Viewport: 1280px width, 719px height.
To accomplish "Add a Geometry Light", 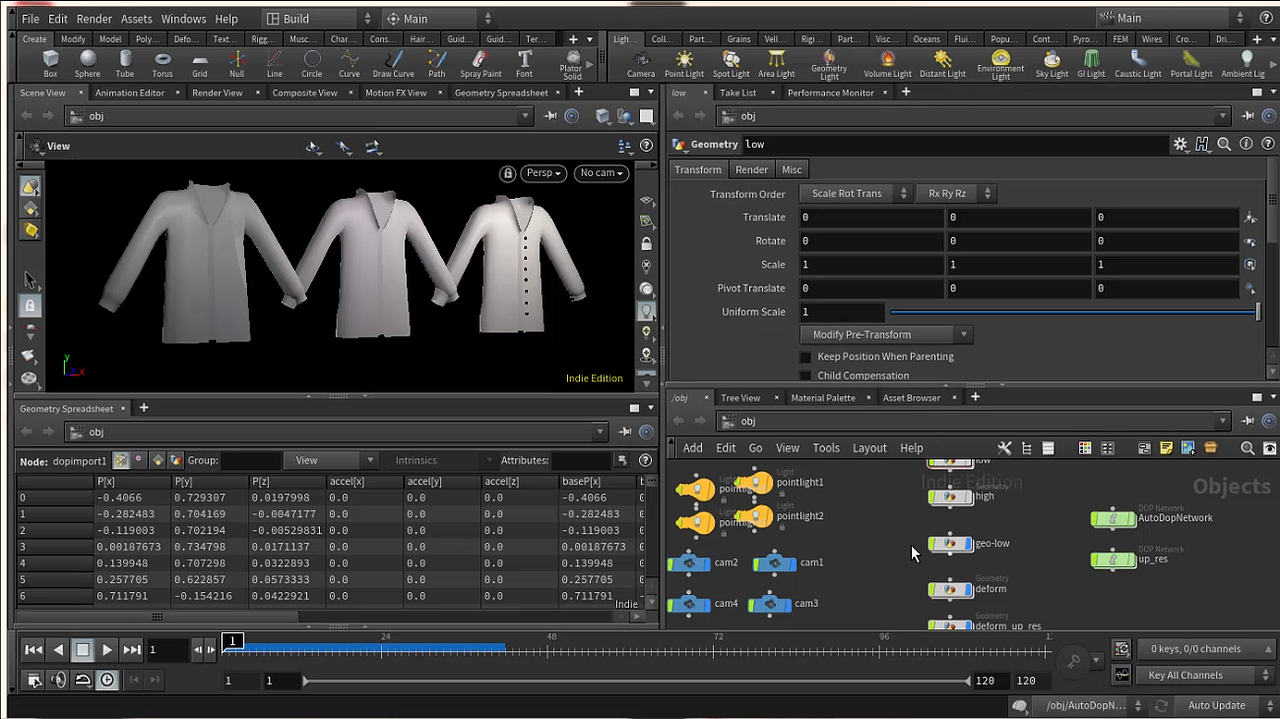I will tap(829, 65).
